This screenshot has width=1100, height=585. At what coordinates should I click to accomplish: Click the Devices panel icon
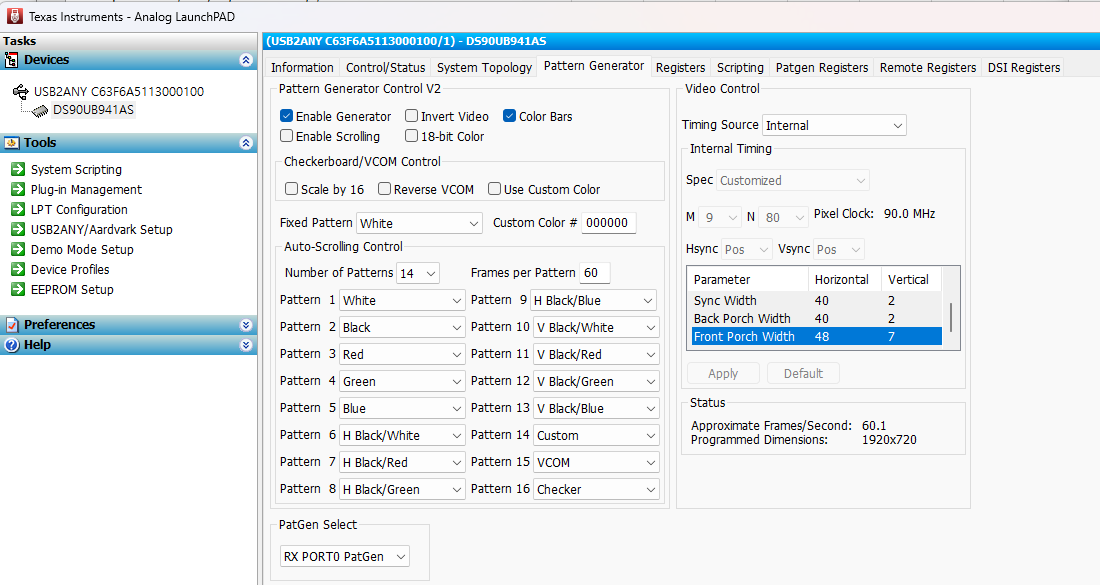point(11,60)
